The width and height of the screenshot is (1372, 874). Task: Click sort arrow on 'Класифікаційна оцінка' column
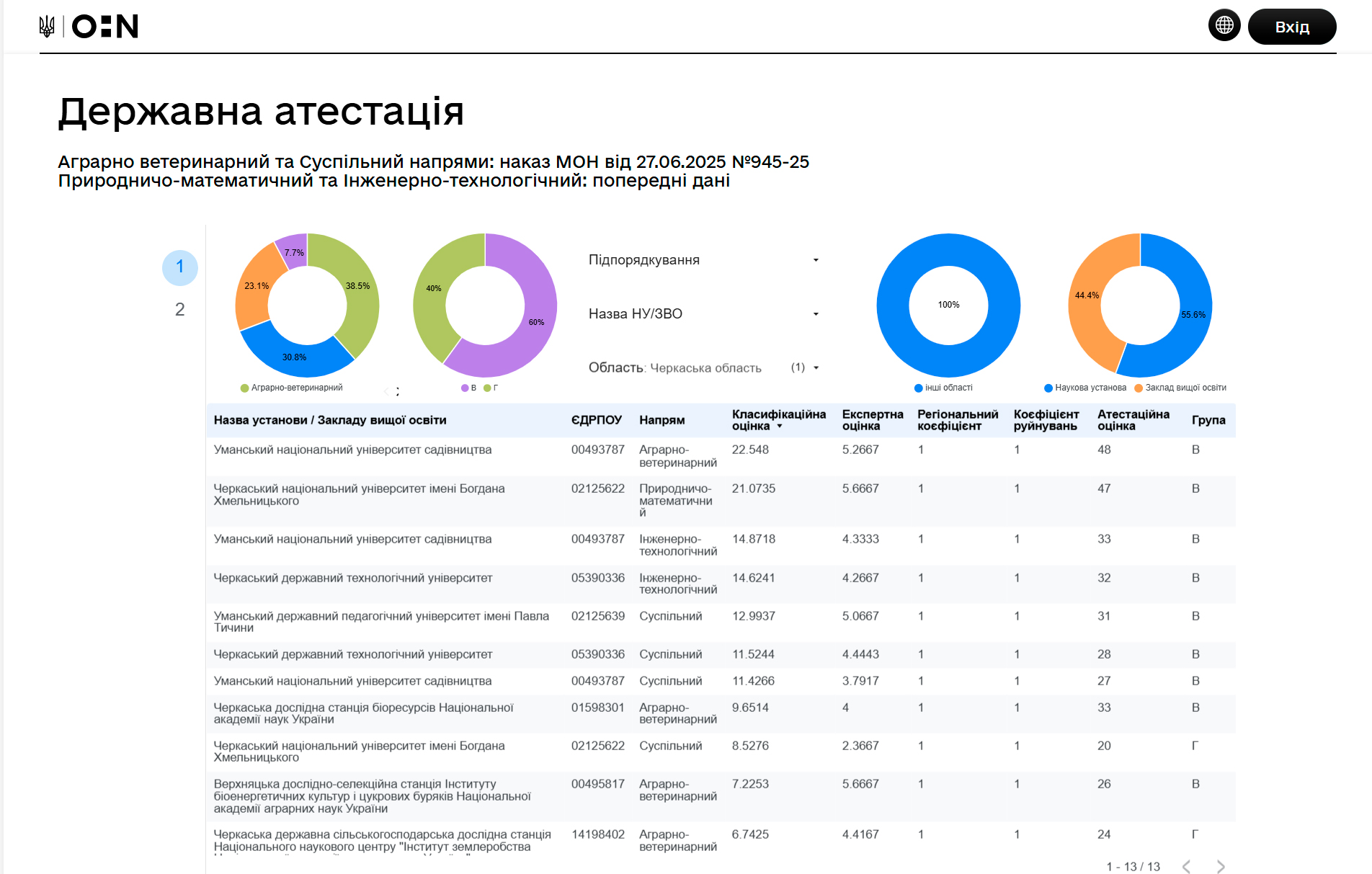click(x=780, y=427)
